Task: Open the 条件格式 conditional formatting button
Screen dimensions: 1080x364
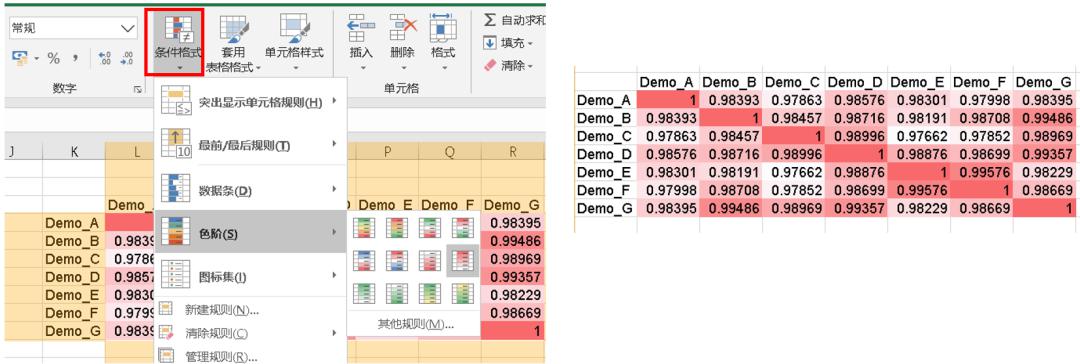Action: pyautogui.click(x=174, y=42)
